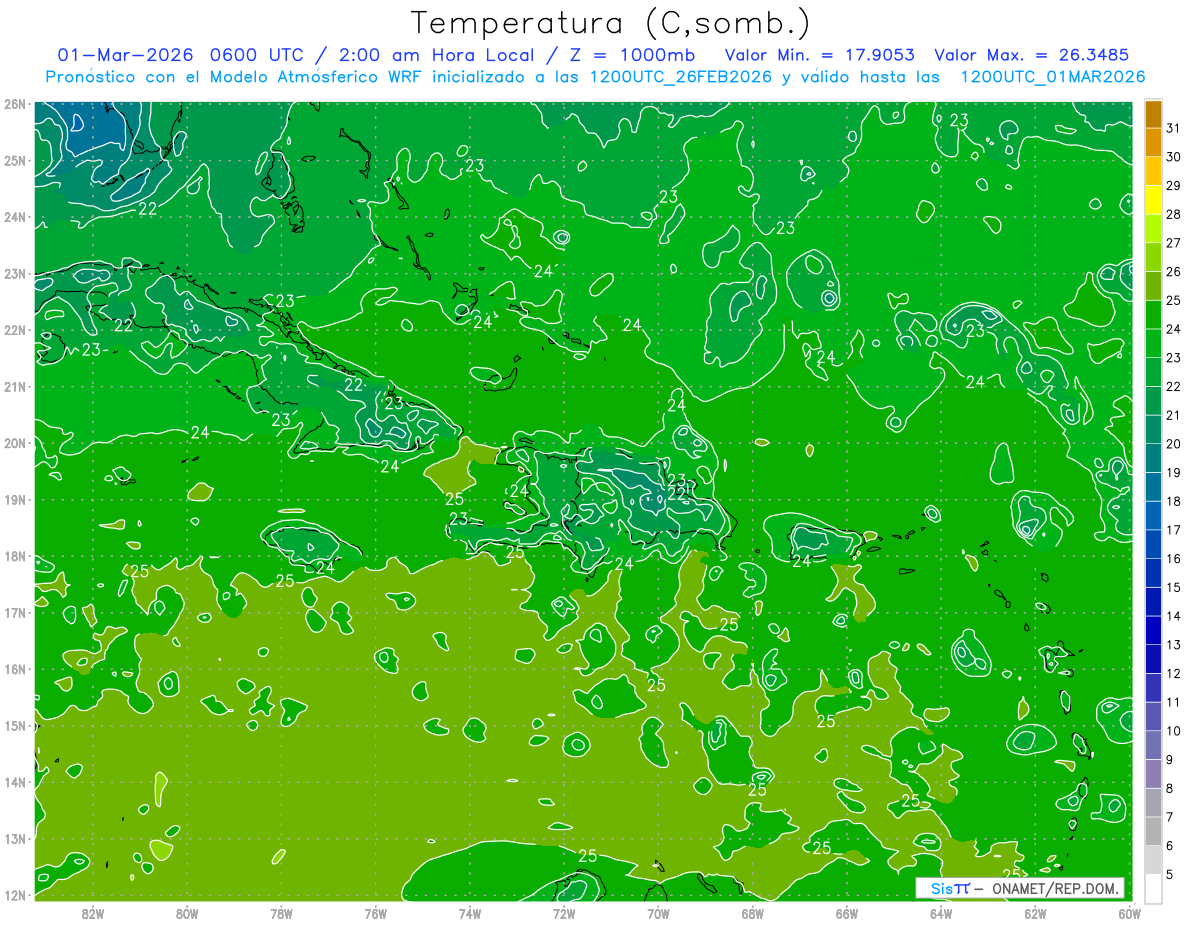This screenshot has height=927, width=1200.
Task: Click the color scale value "28"
Action: pos(1174,214)
